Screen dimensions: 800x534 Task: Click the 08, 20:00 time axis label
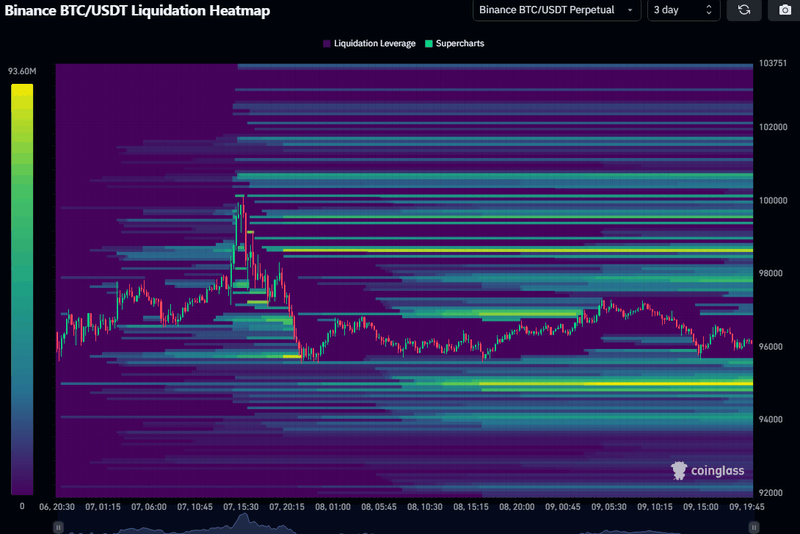coord(516,506)
